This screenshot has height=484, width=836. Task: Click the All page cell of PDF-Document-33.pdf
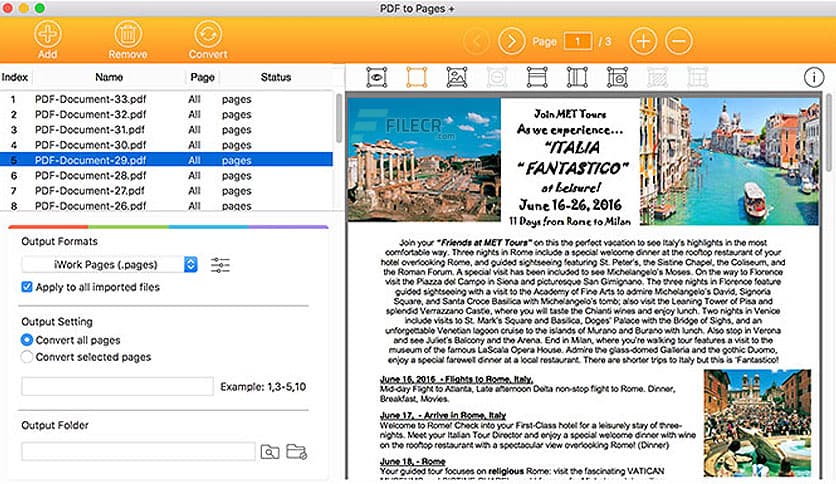point(195,99)
